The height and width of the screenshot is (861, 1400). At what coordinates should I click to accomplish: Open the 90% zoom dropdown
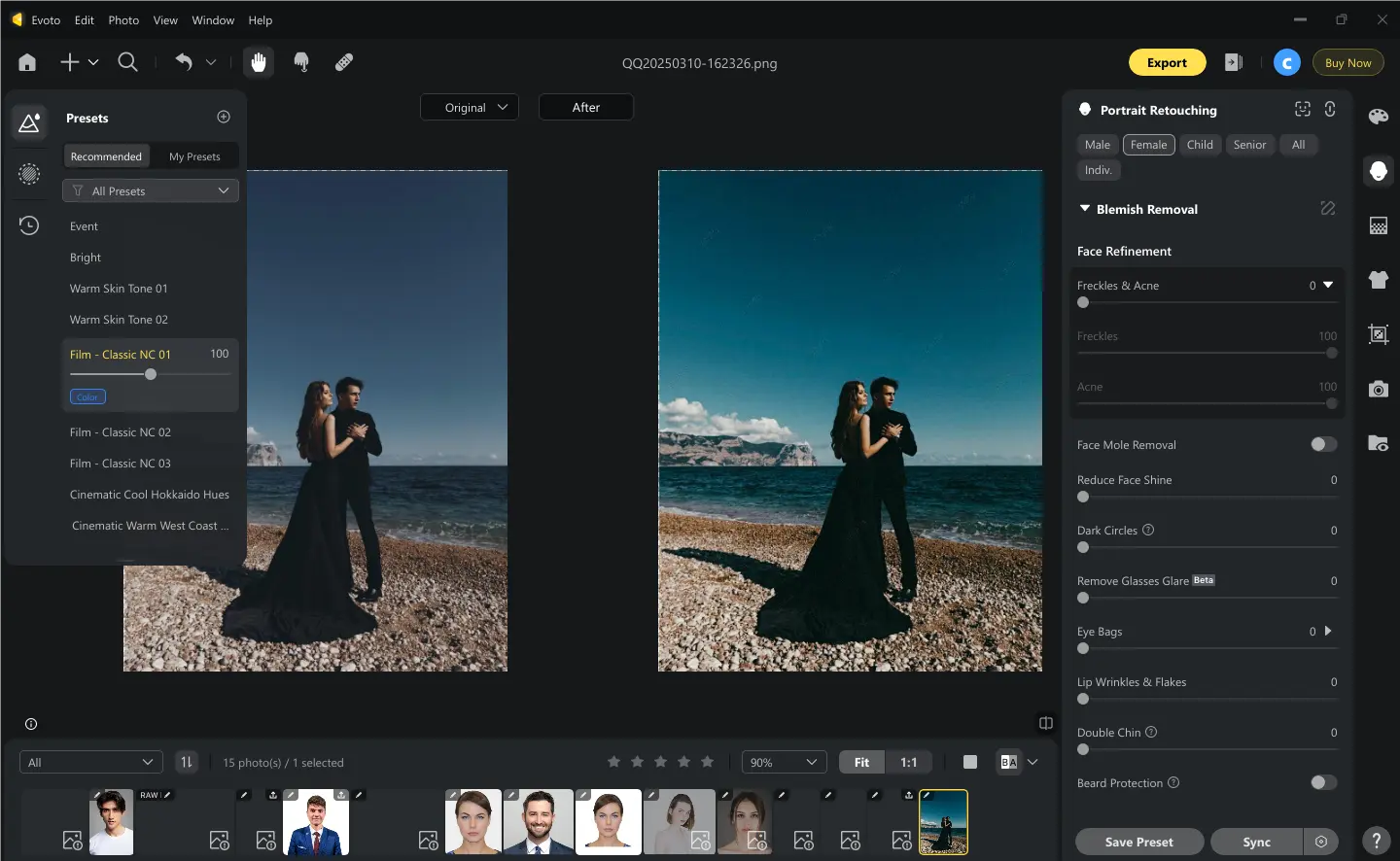[784, 762]
